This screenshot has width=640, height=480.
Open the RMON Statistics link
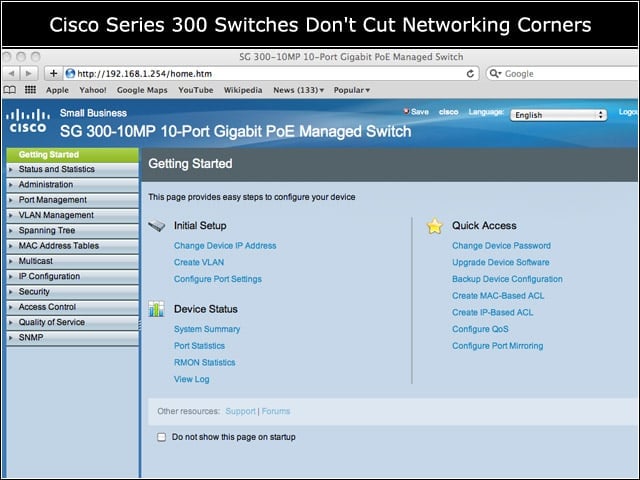point(204,362)
